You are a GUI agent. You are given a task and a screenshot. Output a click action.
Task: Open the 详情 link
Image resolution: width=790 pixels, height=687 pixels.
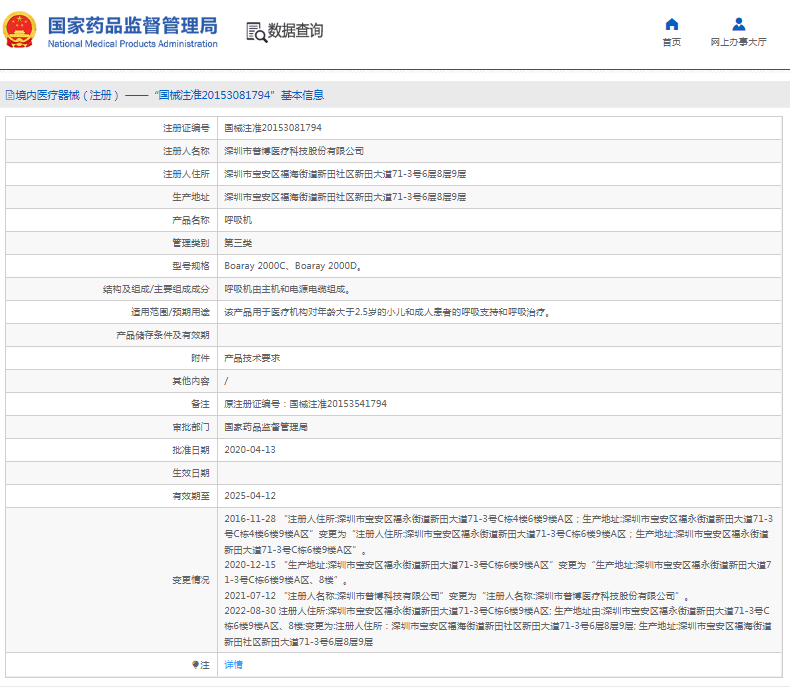(x=233, y=665)
